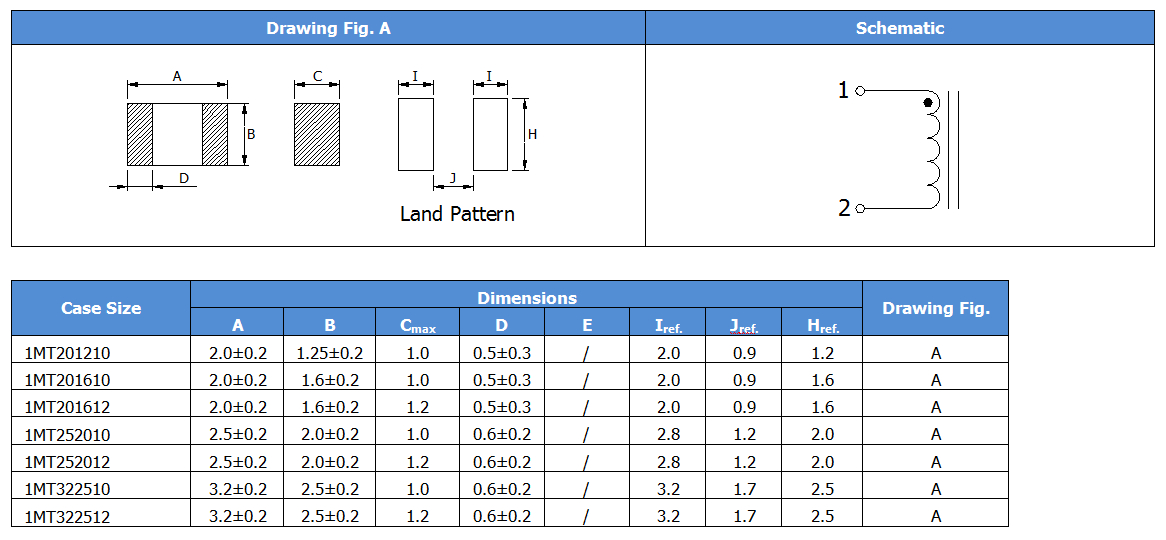Click terminal 1 of the schematic
The height and width of the screenshot is (540, 1166).
click(x=860, y=91)
